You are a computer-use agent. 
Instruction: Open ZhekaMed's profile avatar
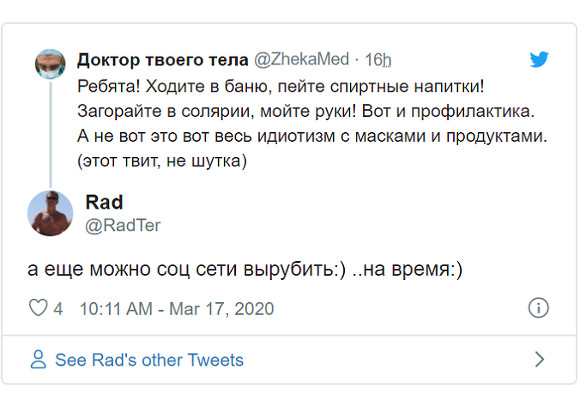point(50,64)
